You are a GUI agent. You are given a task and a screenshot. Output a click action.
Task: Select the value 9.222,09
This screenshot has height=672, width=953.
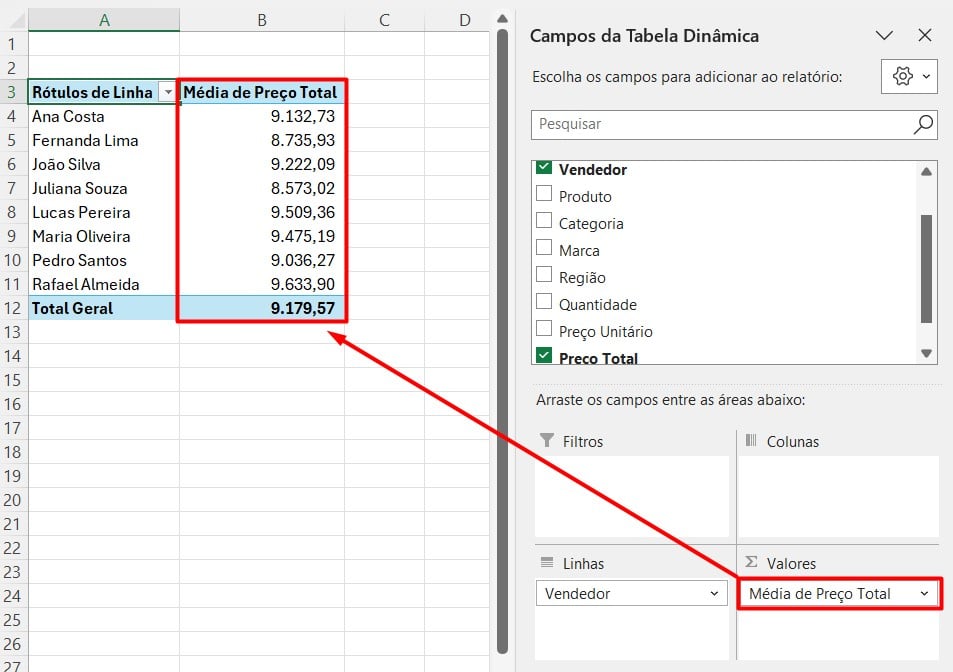click(262, 164)
